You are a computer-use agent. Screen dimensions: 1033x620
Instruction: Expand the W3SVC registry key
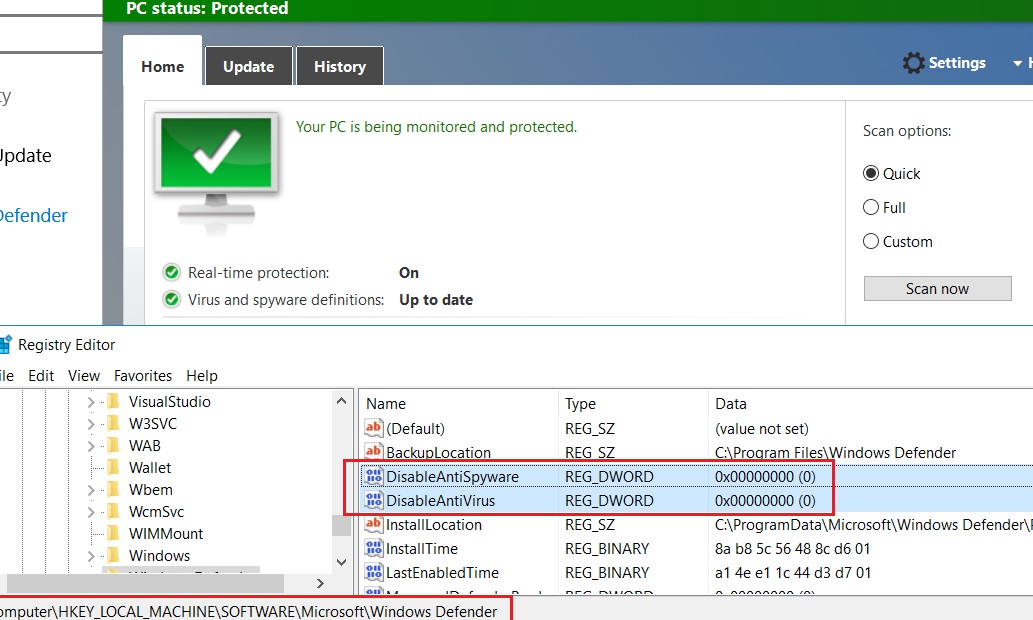click(x=91, y=424)
